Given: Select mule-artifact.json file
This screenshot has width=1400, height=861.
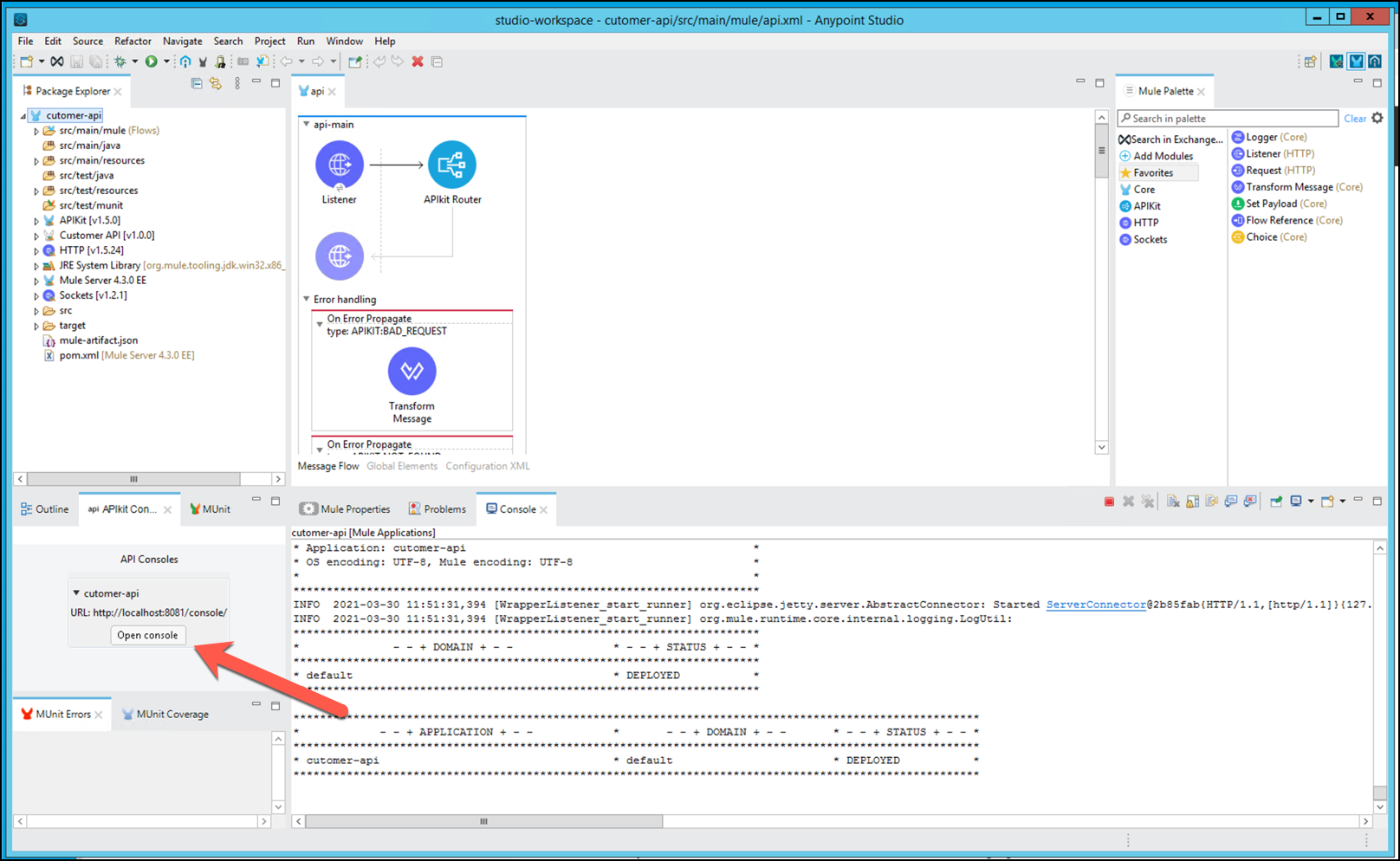Looking at the screenshot, I should 91,341.
